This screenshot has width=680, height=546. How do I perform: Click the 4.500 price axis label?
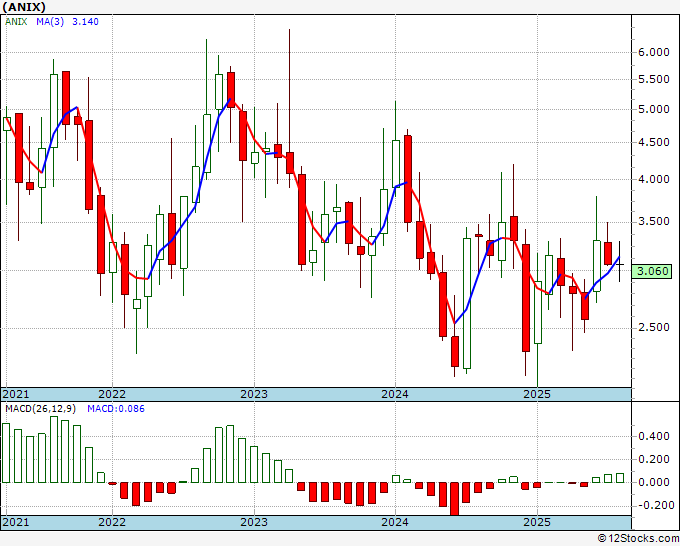point(654,142)
